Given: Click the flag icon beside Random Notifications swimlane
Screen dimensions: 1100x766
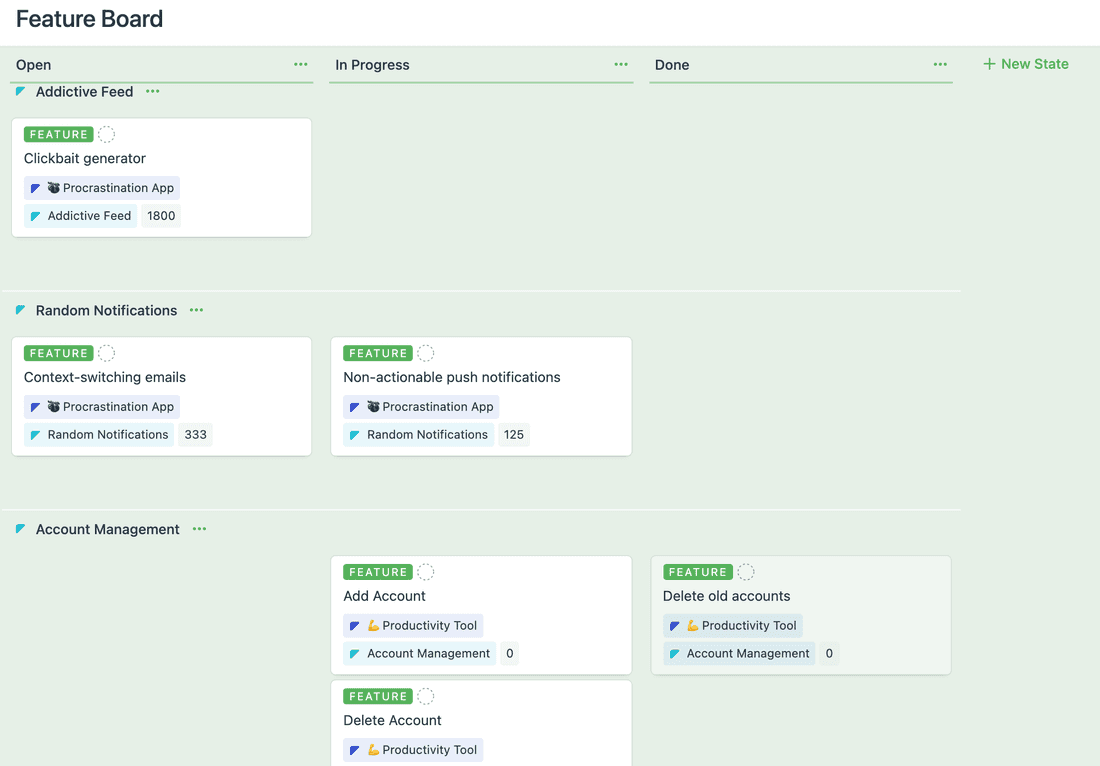Looking at the screenshot, I should (21, 310).
